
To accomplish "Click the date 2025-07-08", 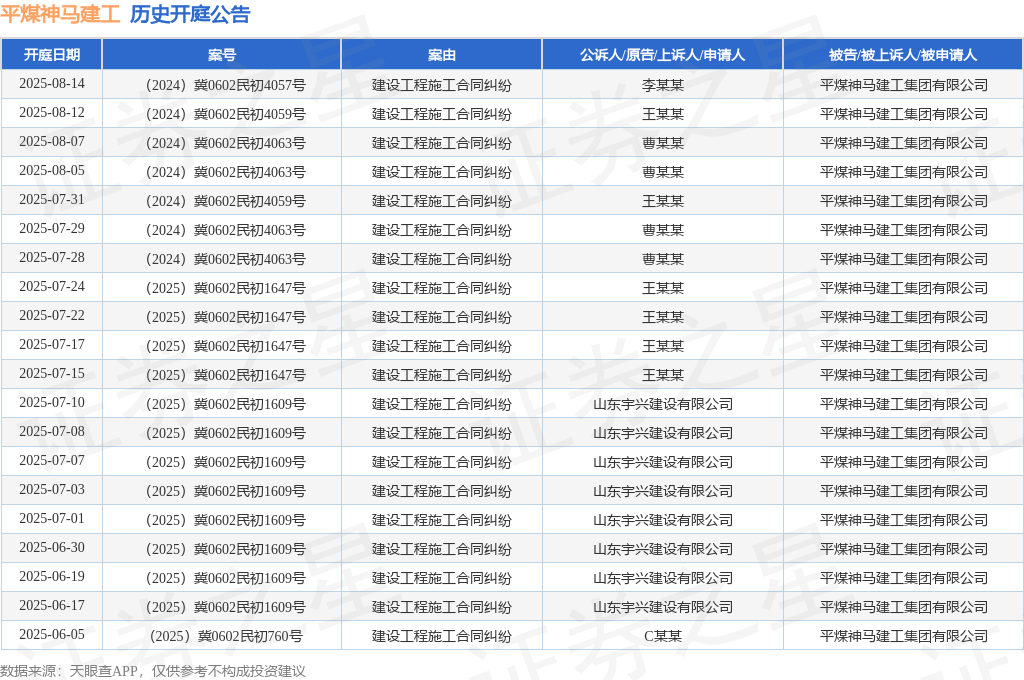I will point(52,431).
